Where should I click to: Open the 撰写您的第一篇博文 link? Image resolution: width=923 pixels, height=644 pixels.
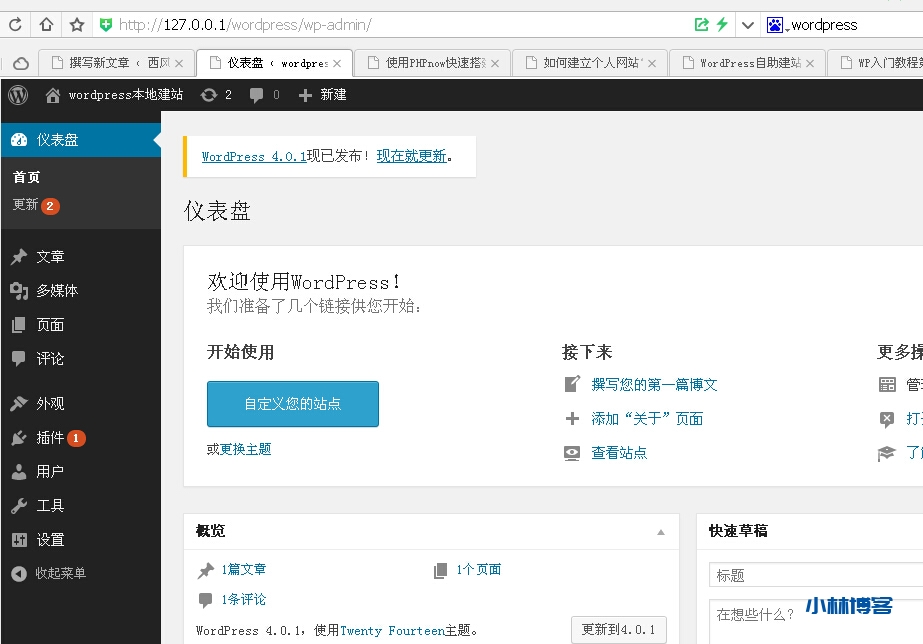[x=654, y=385]
